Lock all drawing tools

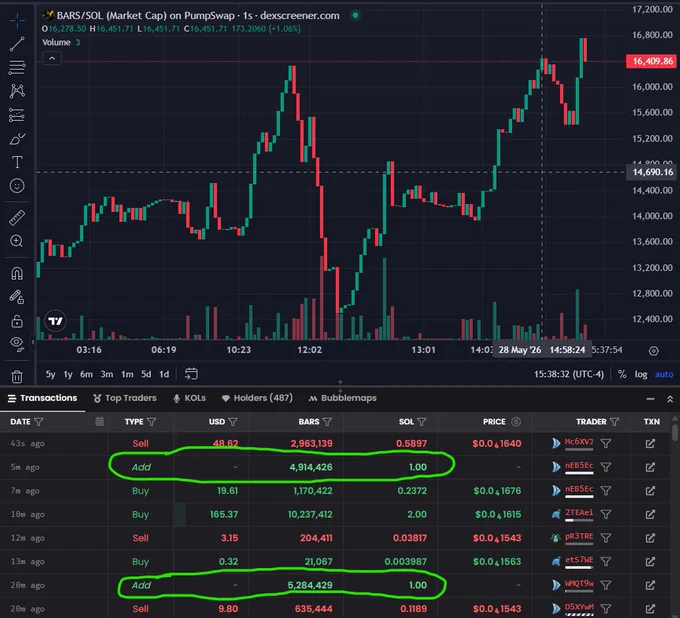point(17,321)
